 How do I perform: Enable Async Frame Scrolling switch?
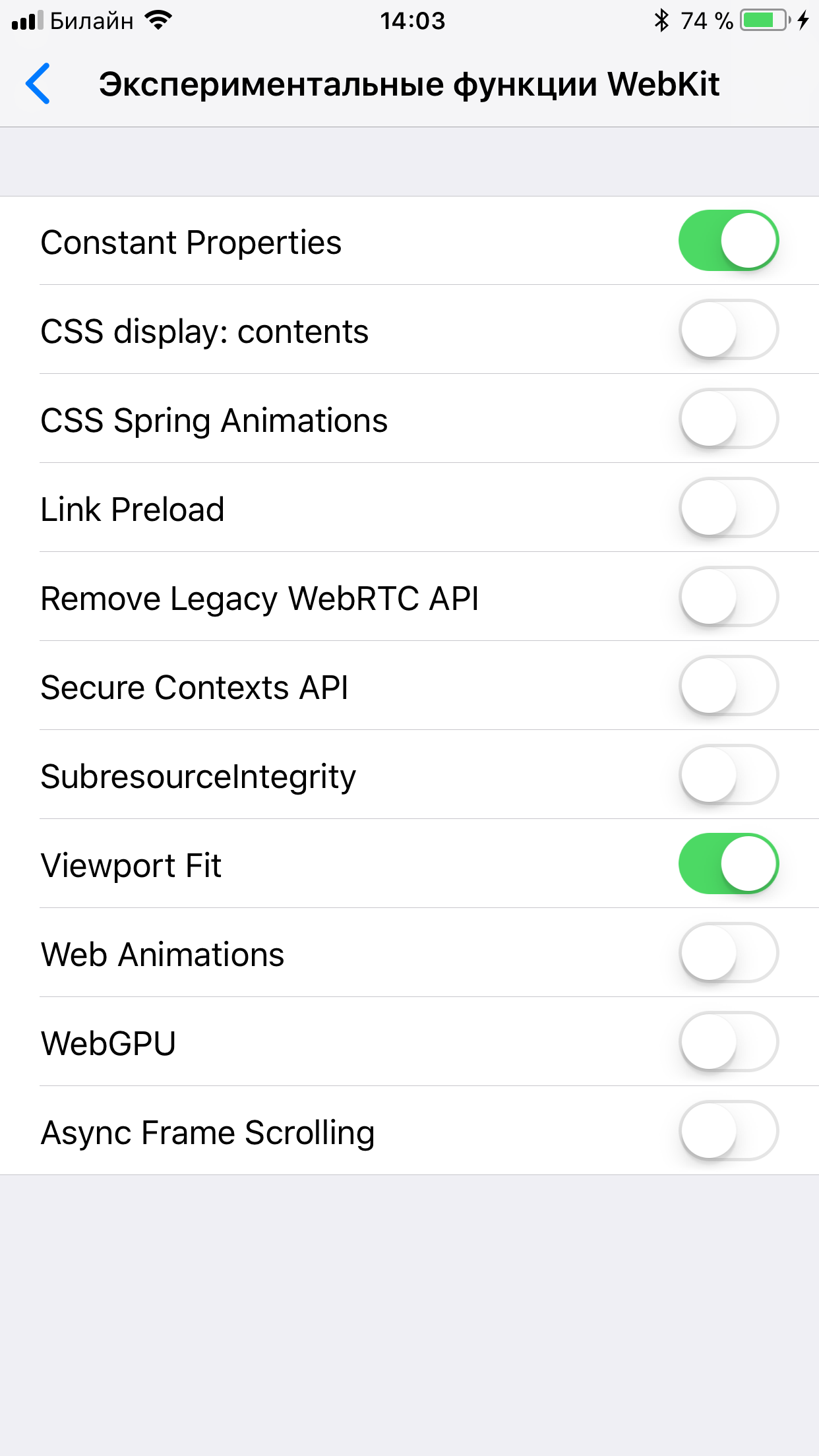pos(729,1131)
